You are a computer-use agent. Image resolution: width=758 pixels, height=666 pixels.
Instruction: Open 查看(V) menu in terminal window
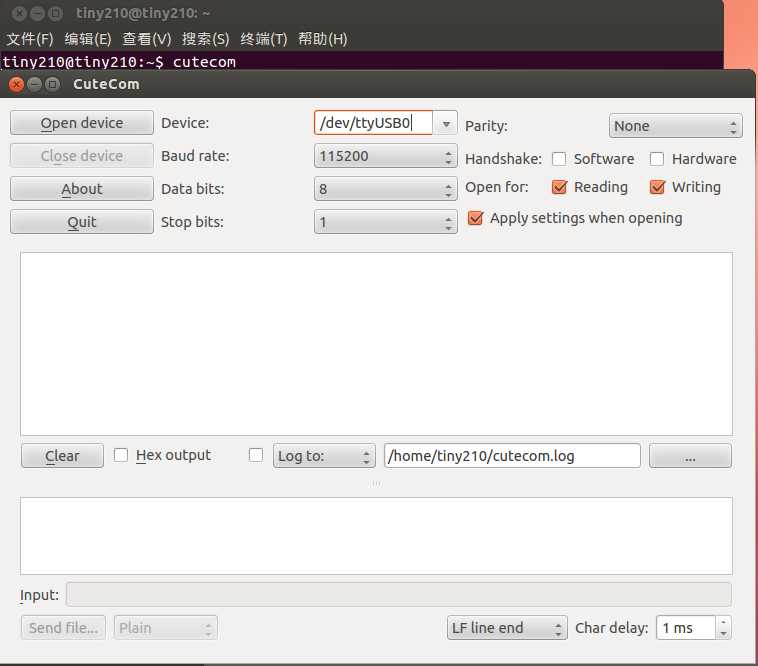coord(147,39)
